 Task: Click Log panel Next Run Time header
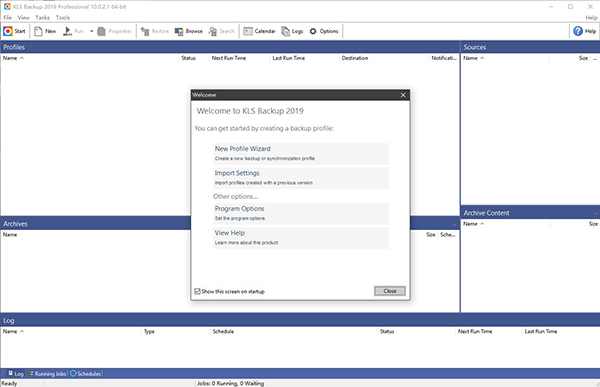coord(489,331)
